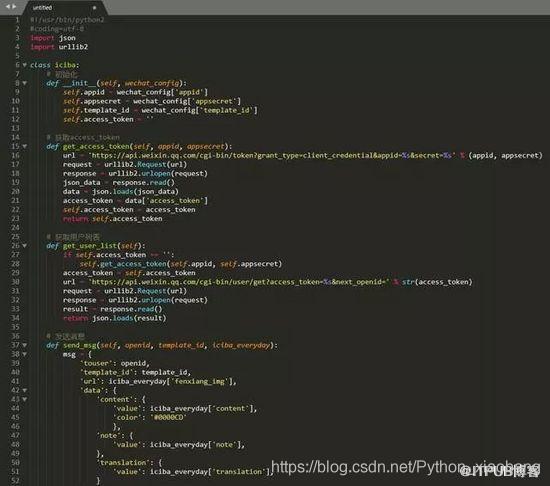
Task: Click the left tab scroll arrow
Action: (7, 6)
